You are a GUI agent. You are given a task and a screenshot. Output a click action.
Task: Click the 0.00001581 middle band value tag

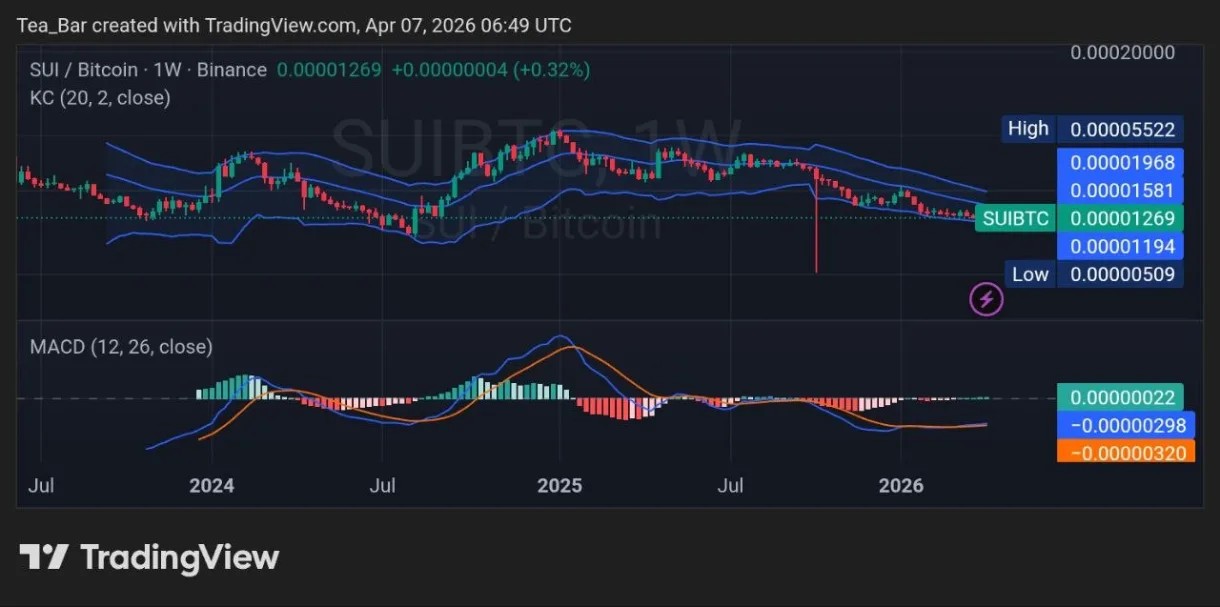[1121, 190]
